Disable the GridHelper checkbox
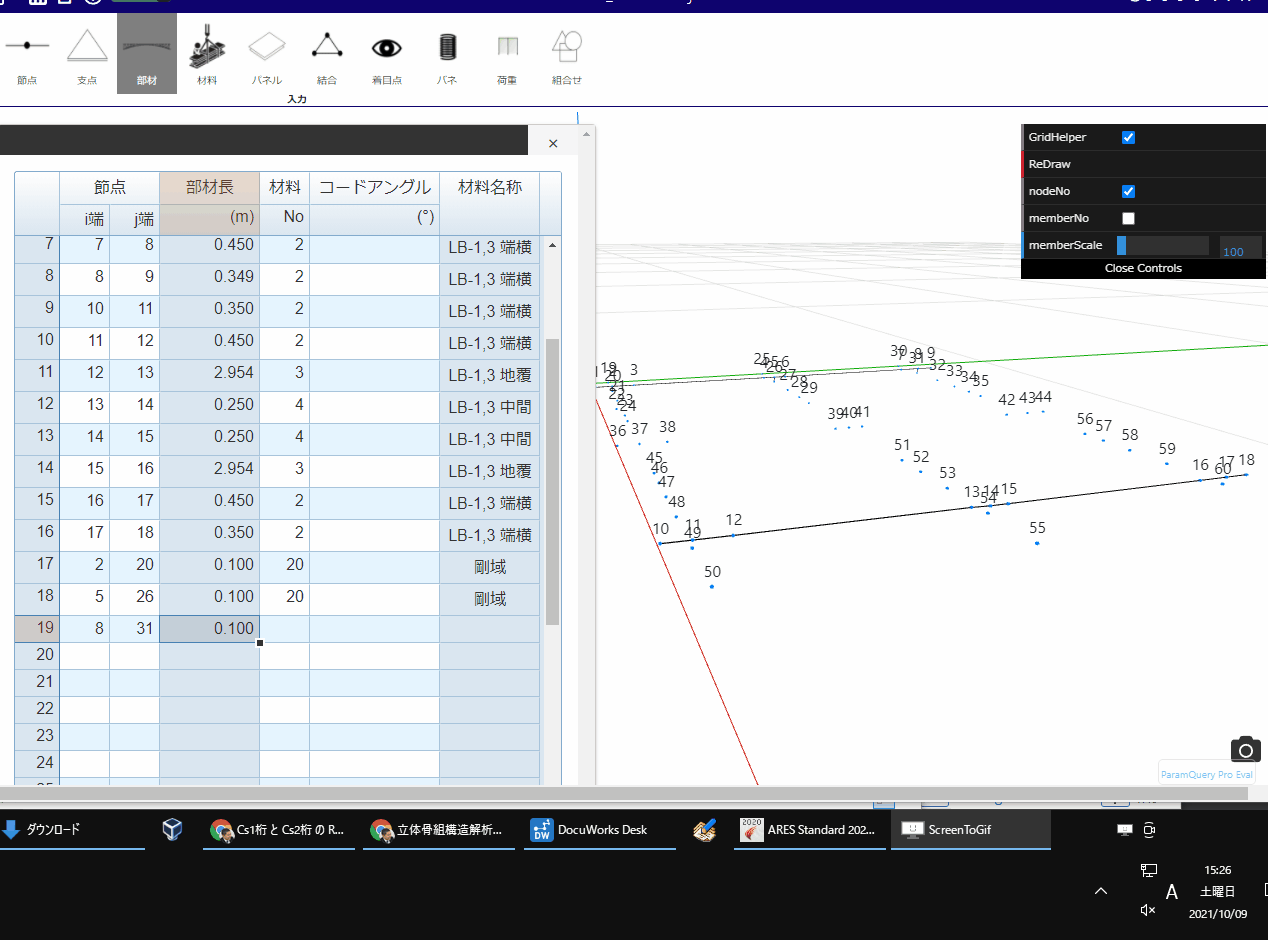This screenshot has width=1268, height=940. point(1128,137)
